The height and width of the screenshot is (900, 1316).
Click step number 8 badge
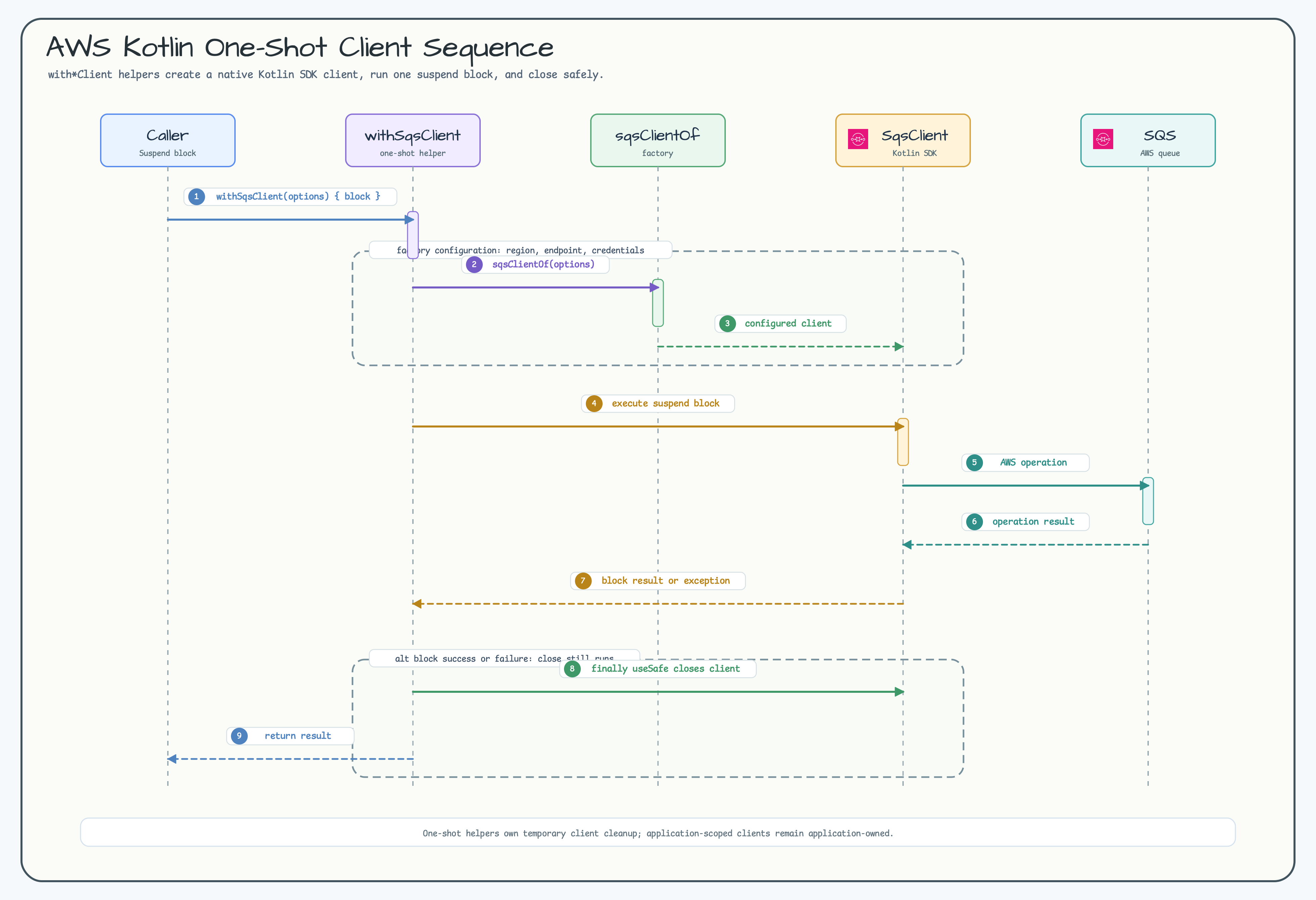pos(572,669)
